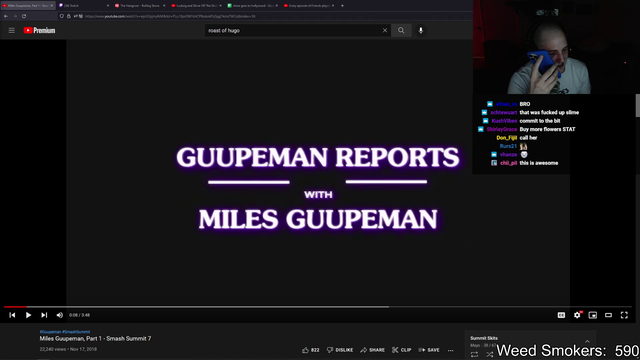Click the magnifier search button
This screenshot has height=360, width=640.
(x=401, y=31)
